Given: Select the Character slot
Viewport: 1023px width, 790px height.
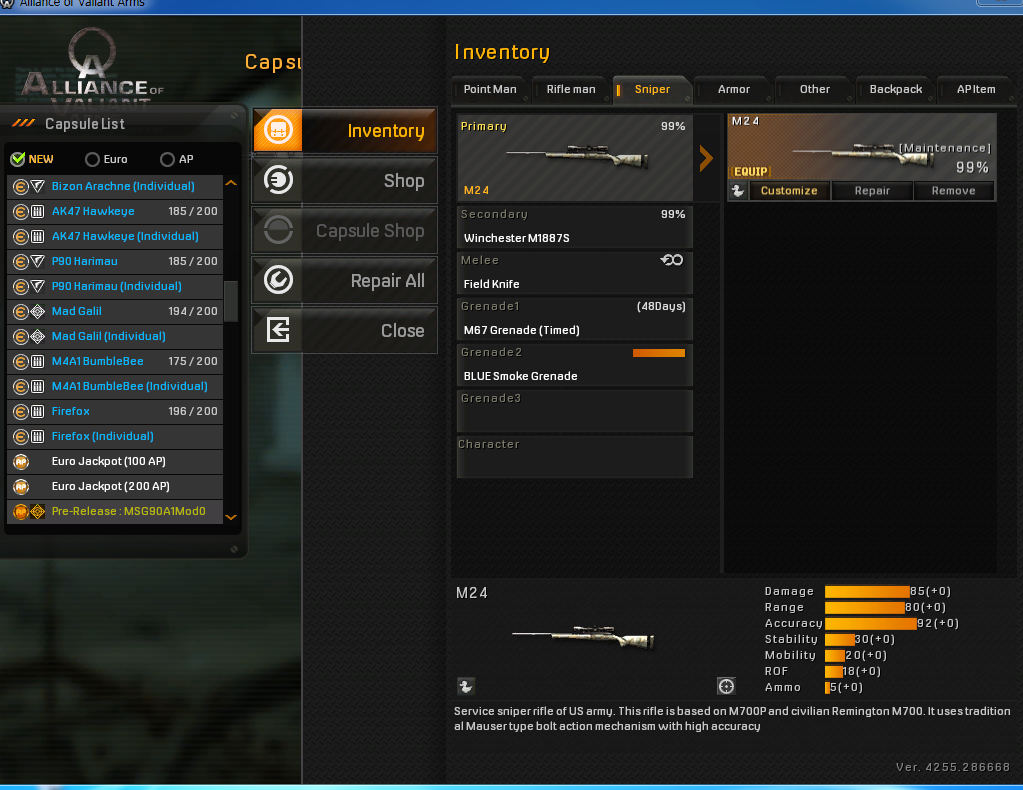Looking at the screenshot, I should [x=574, y=457].
